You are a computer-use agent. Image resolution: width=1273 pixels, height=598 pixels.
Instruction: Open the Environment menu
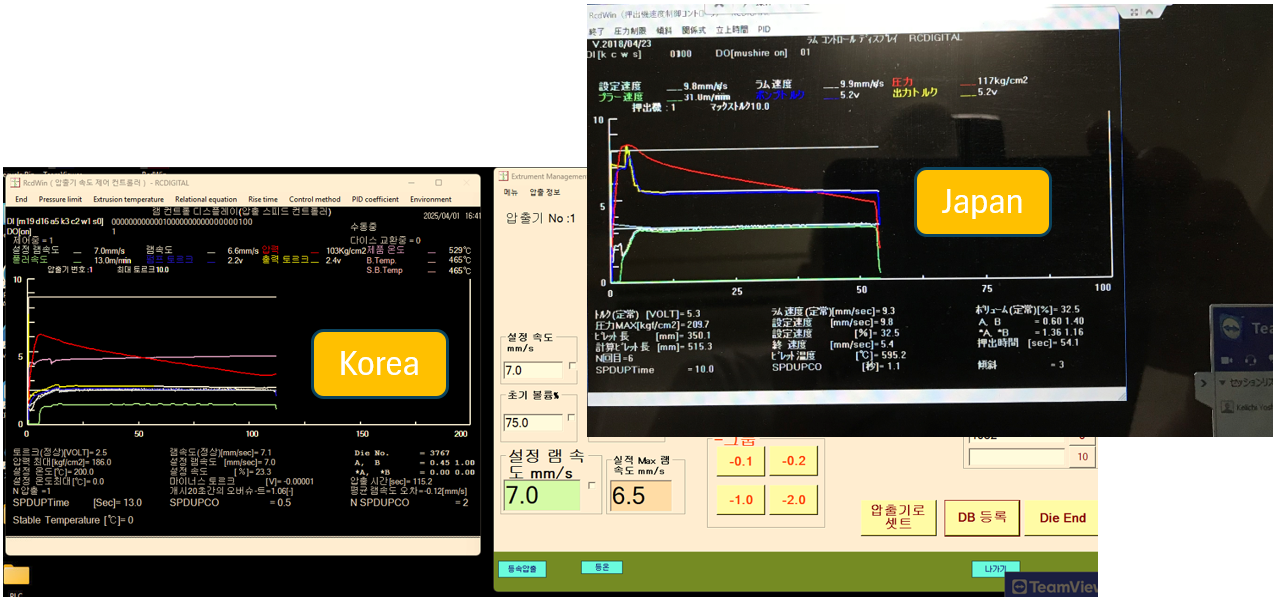coord(430,199)
